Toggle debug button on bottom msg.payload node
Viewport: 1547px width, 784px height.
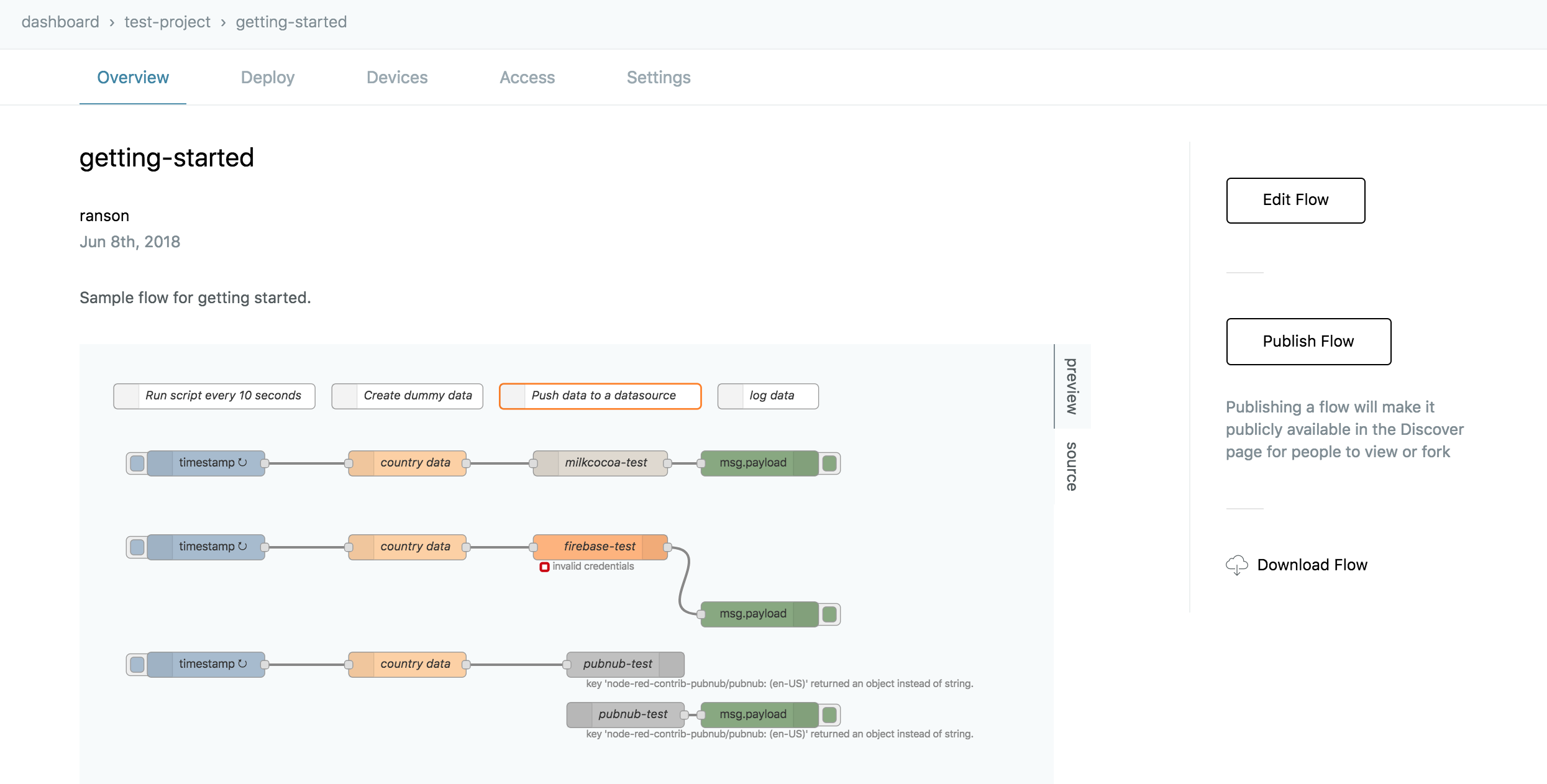(x=829, y=714)
